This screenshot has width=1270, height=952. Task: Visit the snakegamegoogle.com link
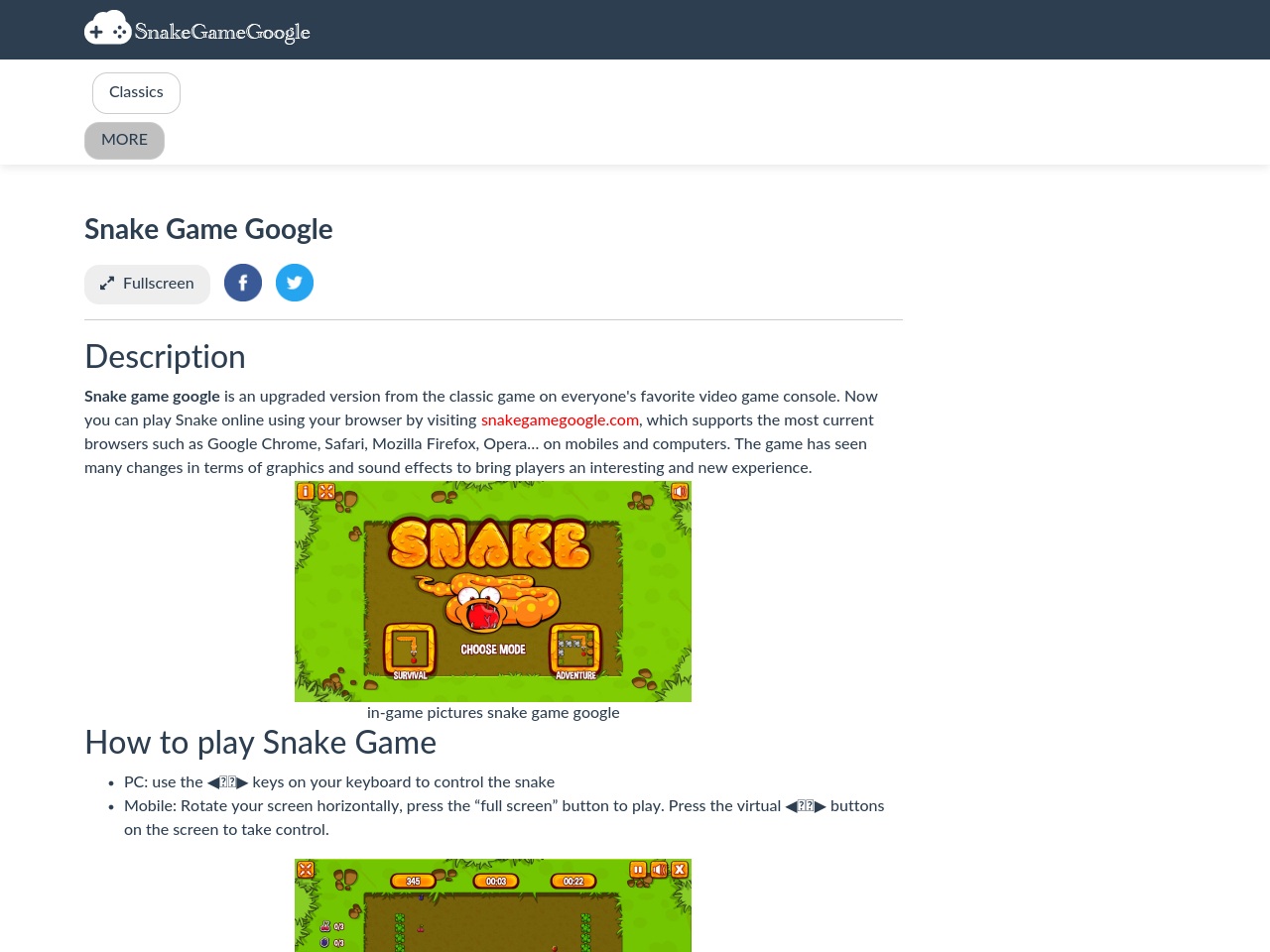point(560,420)
